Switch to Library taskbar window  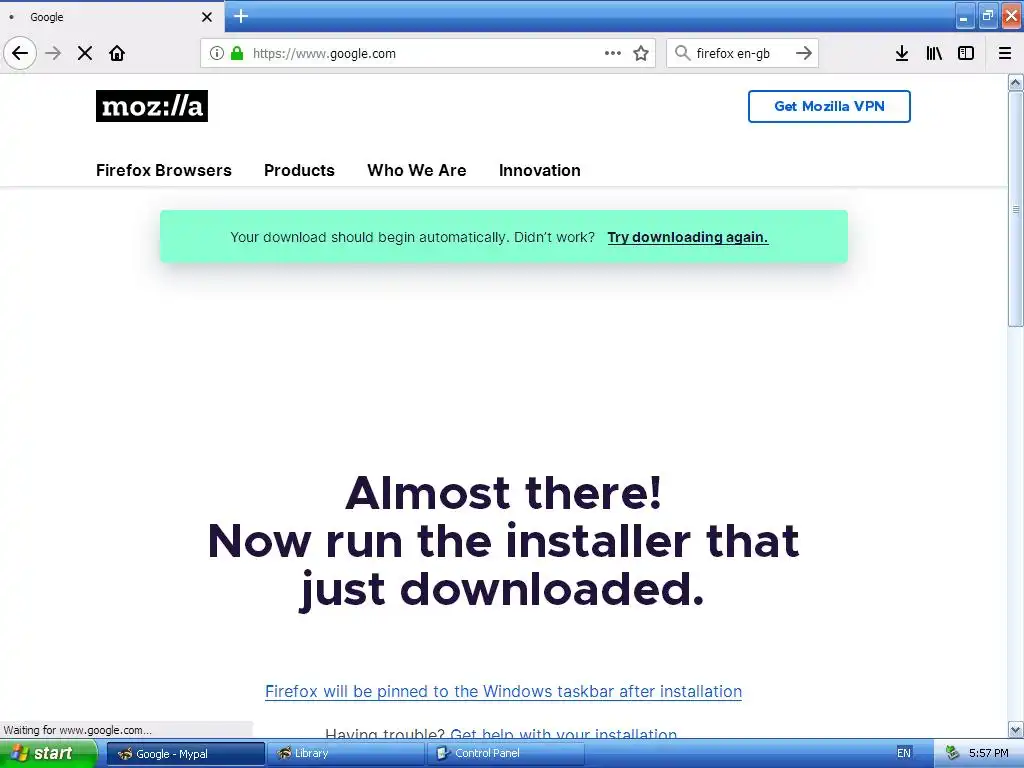click(x=345, y=754)
